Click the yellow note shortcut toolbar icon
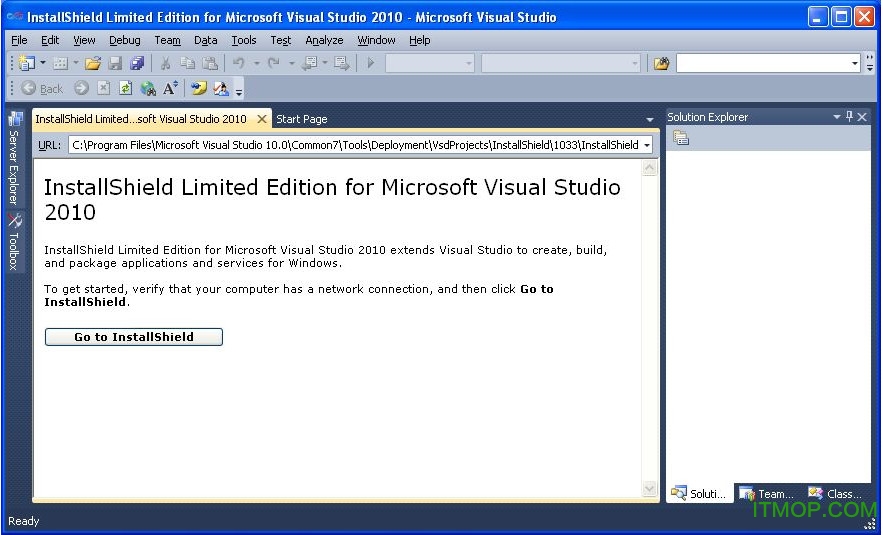This screenshot has width=883, height=535. (198, 88)
